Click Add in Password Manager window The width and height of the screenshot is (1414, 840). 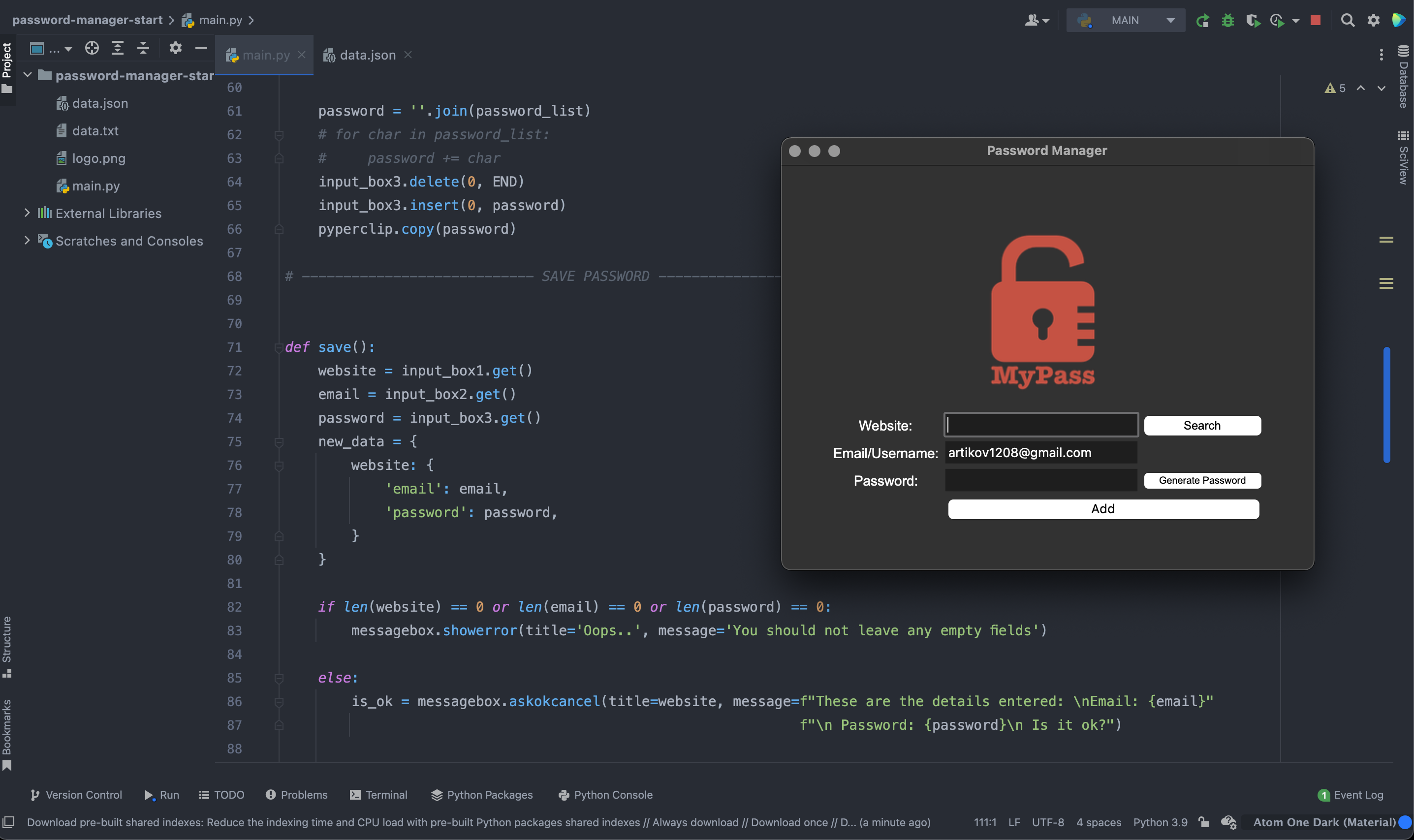click(x=1103, y=509)
